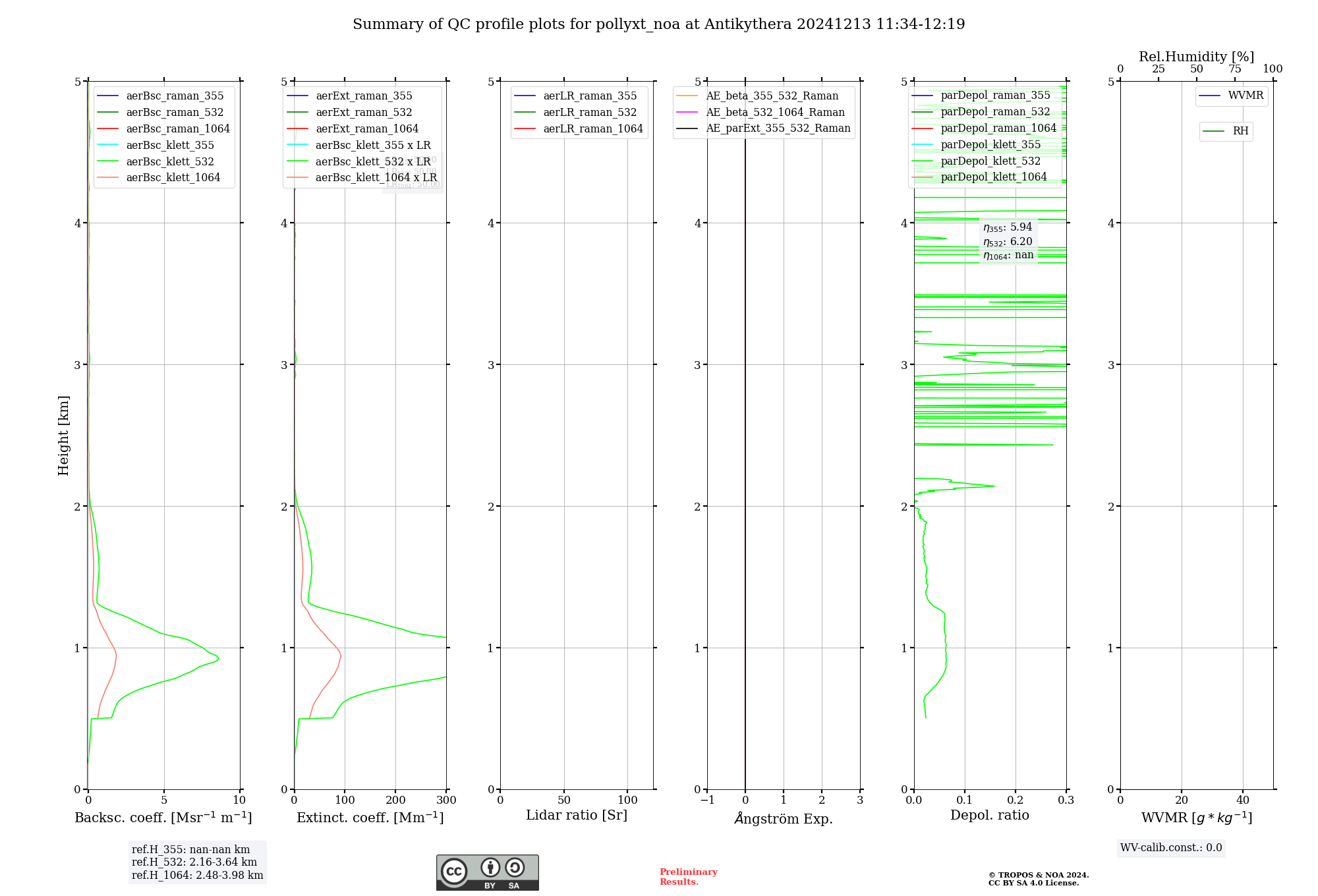
Task: Click the peak of the salmon extinction curve
Action: [x=341, y=656]
